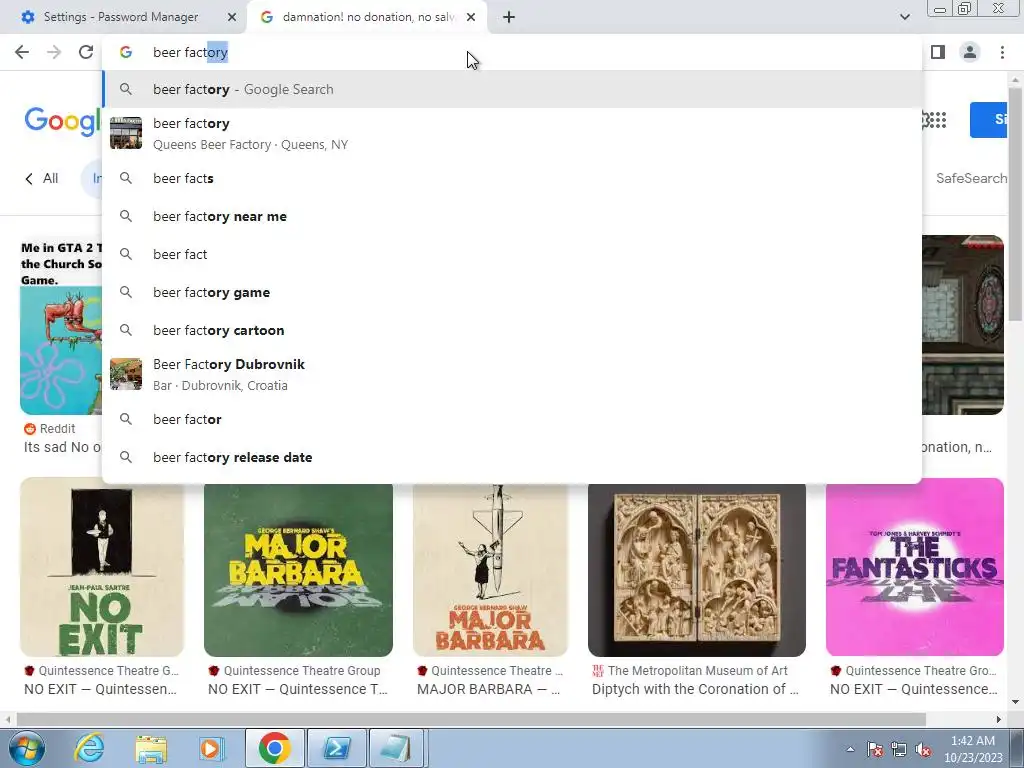This screenshot has width=1024, height=768.
Task: Click the Action Center flag icon
Action: point(875,749)
